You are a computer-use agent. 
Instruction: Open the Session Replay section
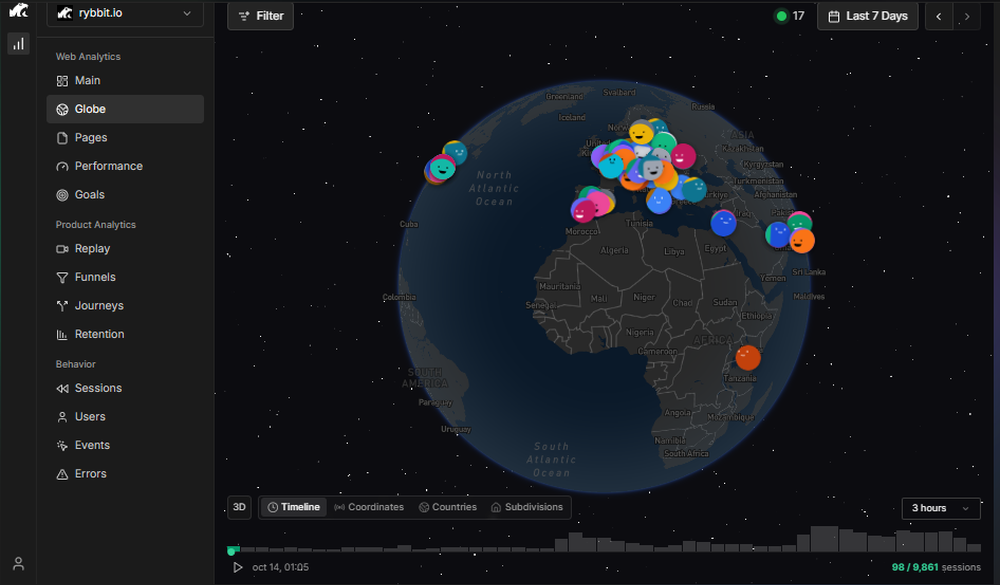point(91,248)
